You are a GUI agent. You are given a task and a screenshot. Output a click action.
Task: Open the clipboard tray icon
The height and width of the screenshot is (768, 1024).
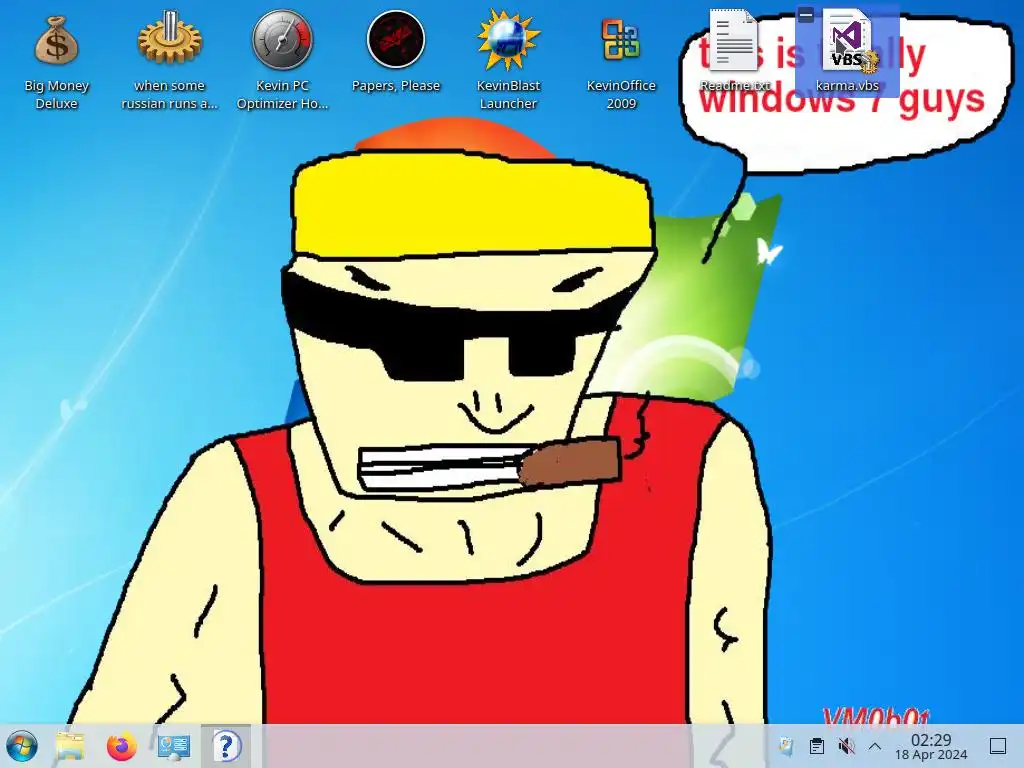[x=816, y=746]
